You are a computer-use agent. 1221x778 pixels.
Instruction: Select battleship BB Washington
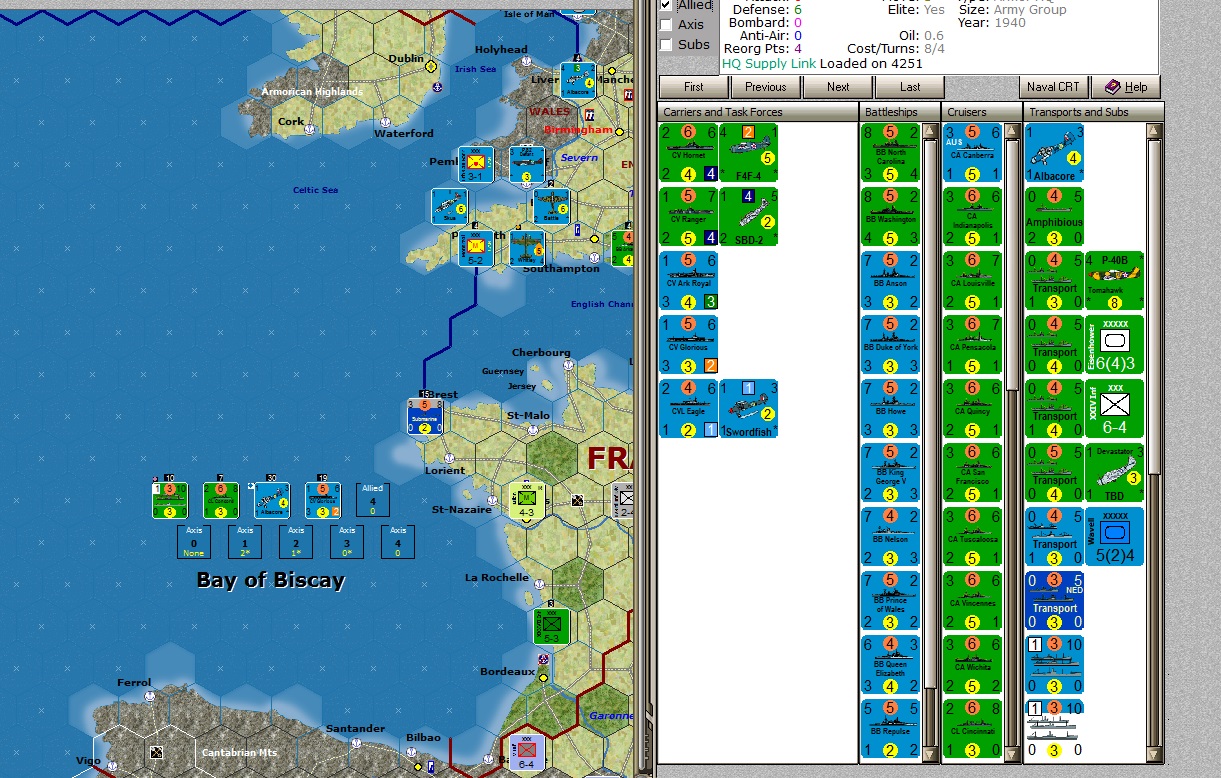pyautogui.click(x=890, y=217)
